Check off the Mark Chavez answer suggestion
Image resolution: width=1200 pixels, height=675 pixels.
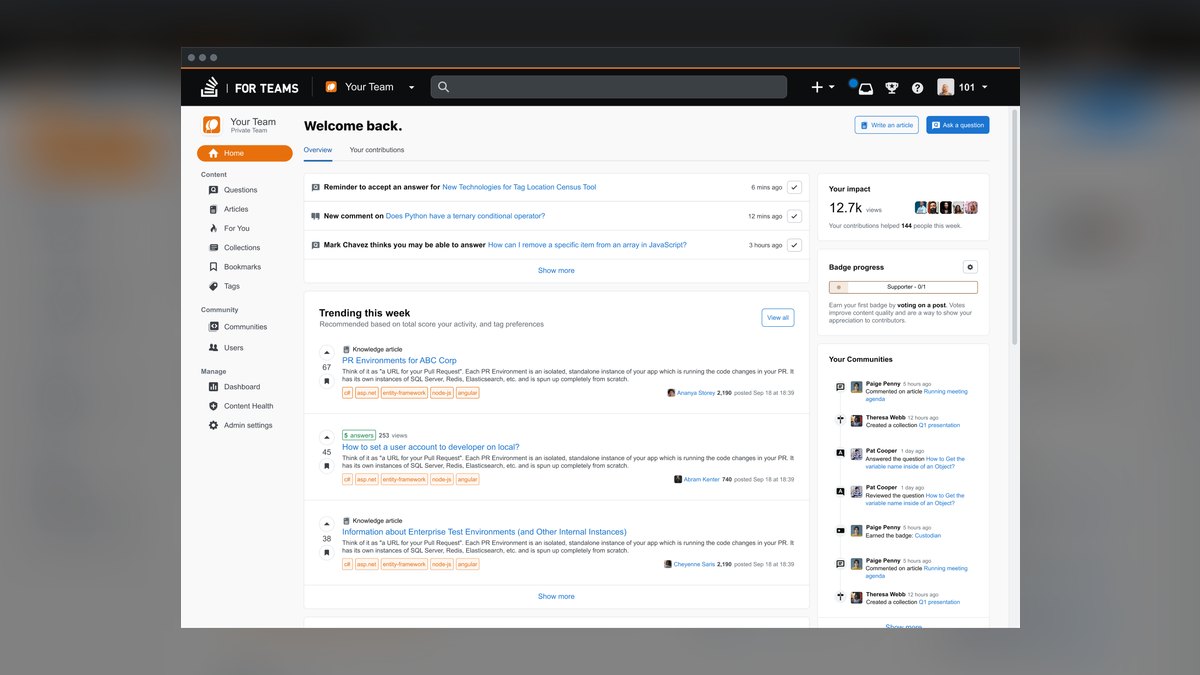pyautogui.click(x=794, y=245)
